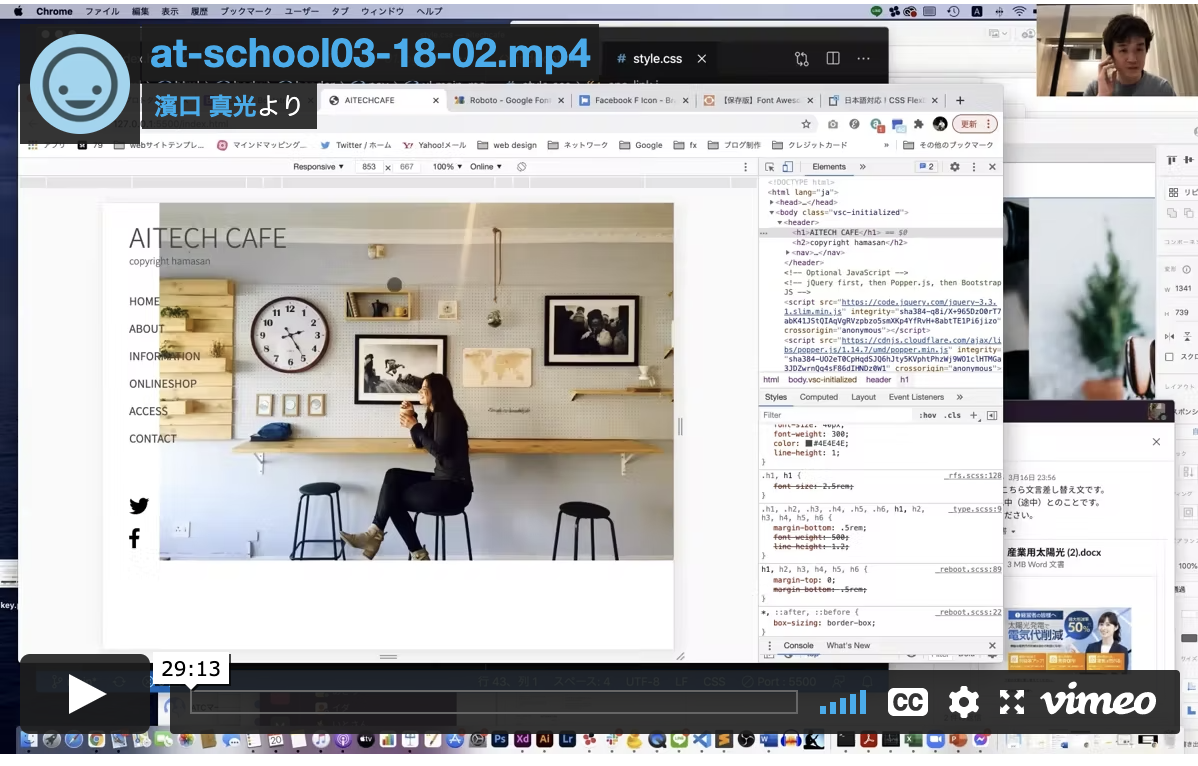1198x766 pixels.
Task: Switch to the Facebook F Icon tab
Action: tap(633, 100)
